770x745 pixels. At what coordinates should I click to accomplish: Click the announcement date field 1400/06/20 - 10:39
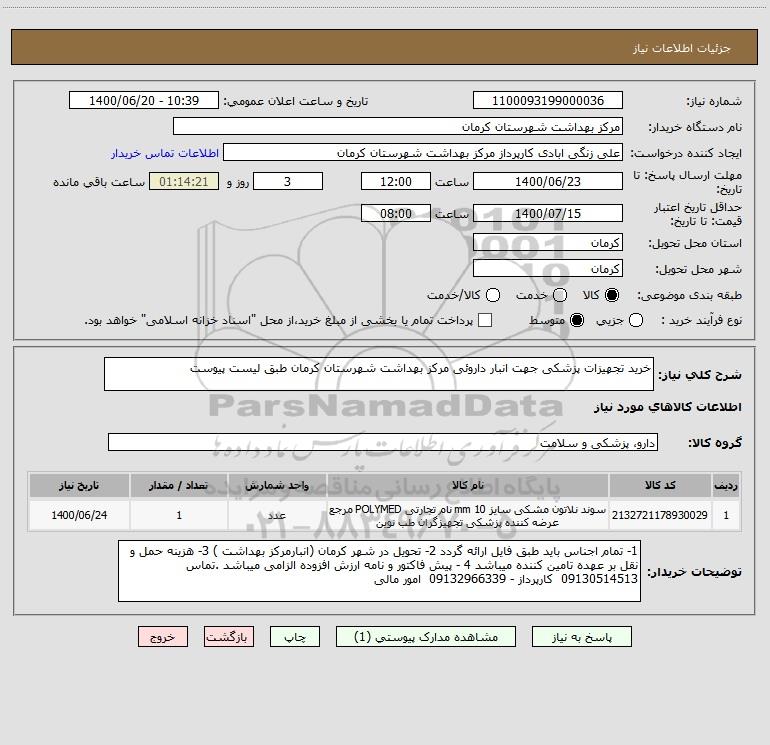(144, 101)
